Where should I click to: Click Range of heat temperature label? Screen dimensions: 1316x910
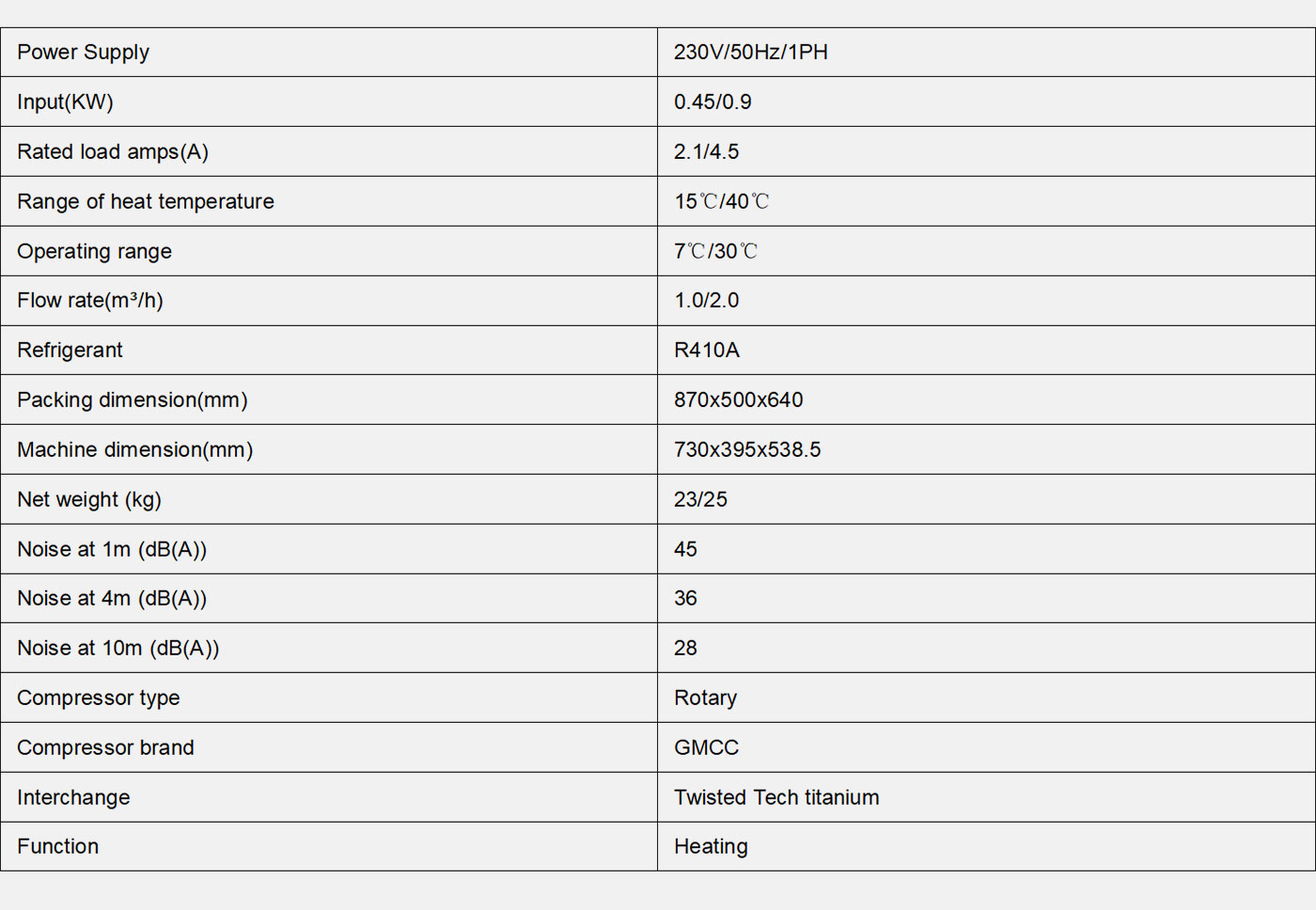pyautogui.click(x=146, y=202)
